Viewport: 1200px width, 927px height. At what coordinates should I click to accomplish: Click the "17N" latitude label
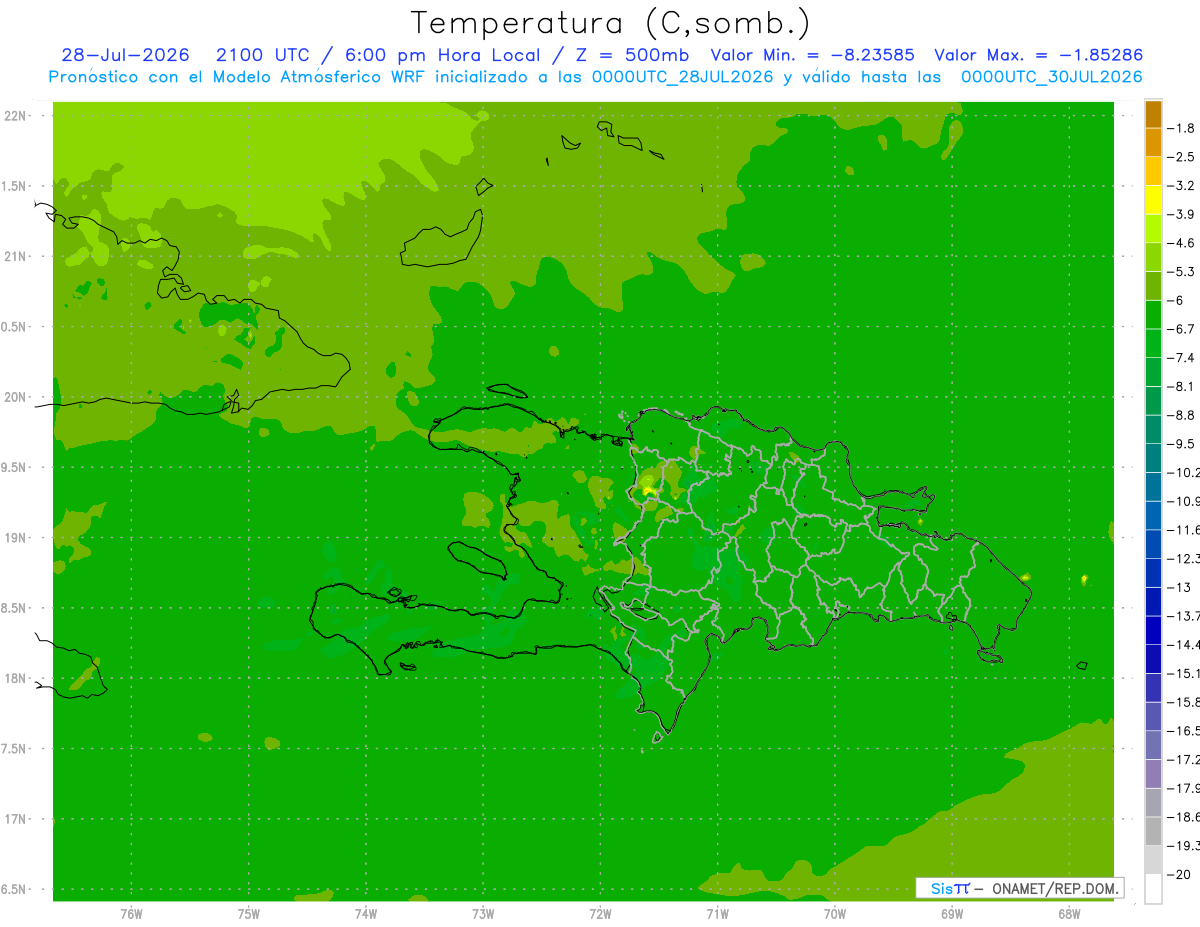click(x=17, y=819)
